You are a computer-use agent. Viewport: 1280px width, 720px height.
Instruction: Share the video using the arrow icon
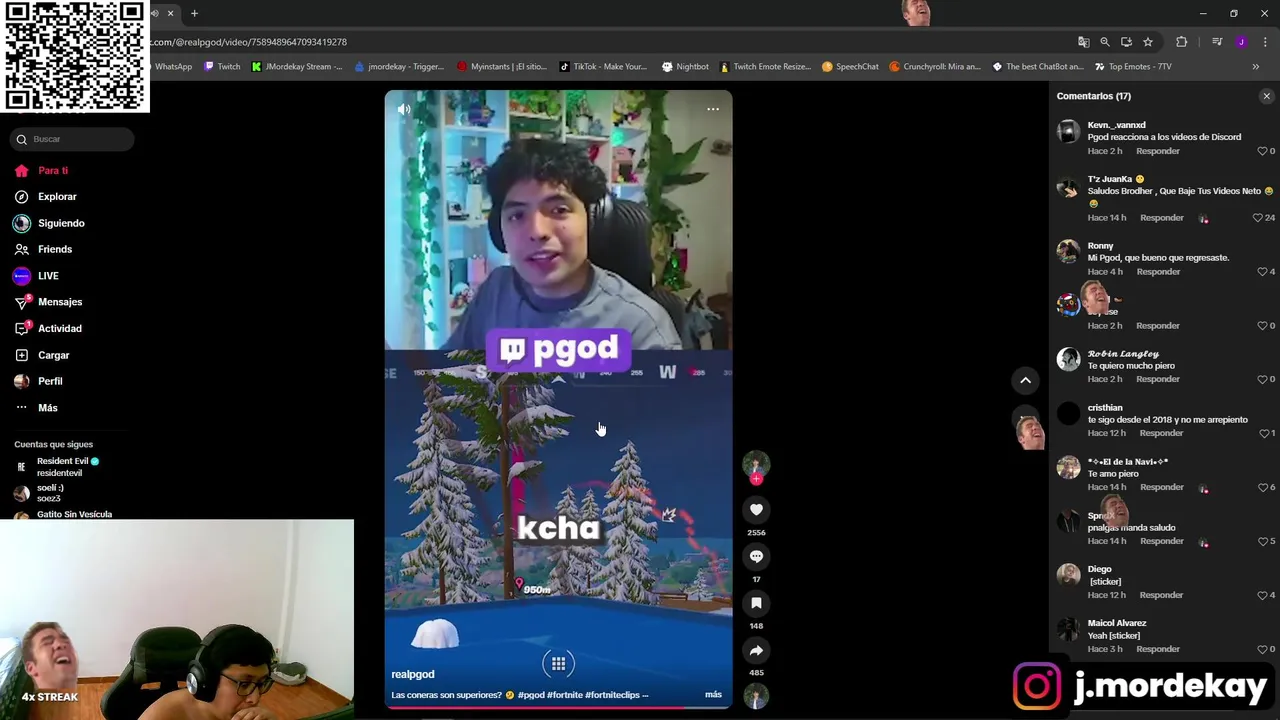pyautogui.click(x=756, y=650)
